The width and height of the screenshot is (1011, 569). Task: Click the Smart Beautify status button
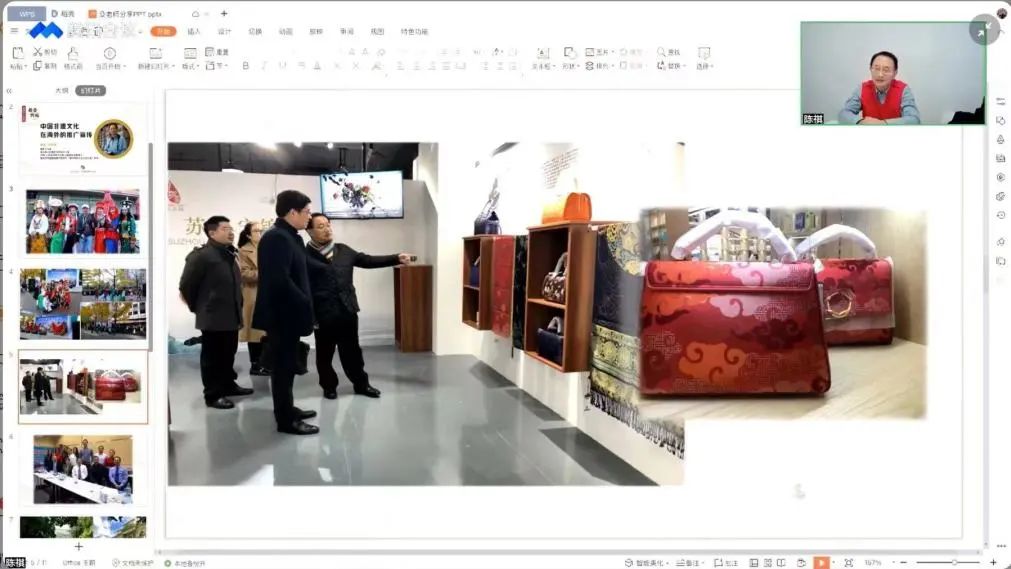click(647, 563)
